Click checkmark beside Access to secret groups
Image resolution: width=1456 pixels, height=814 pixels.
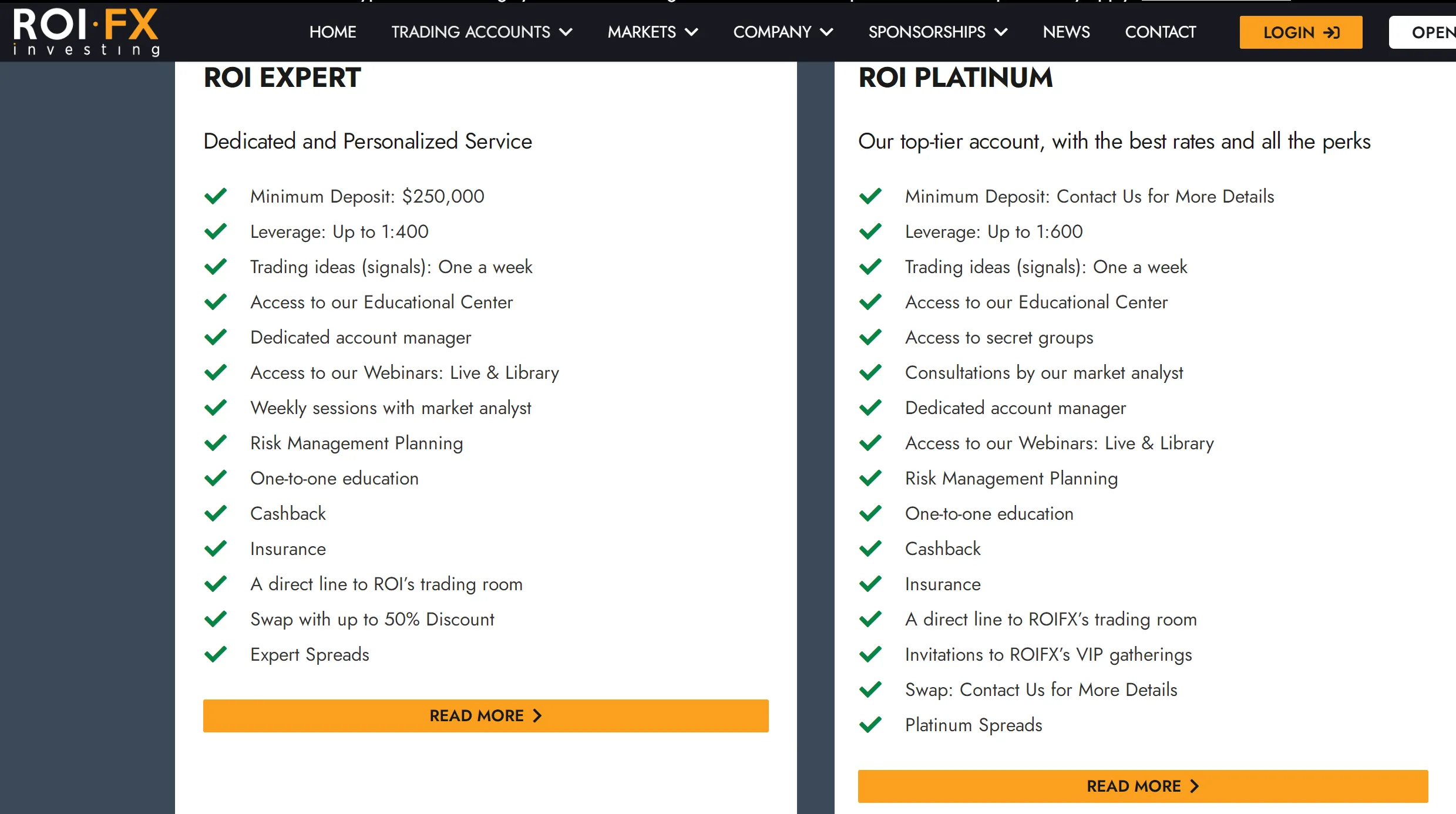pyautogui.click(x=870, y=337)
